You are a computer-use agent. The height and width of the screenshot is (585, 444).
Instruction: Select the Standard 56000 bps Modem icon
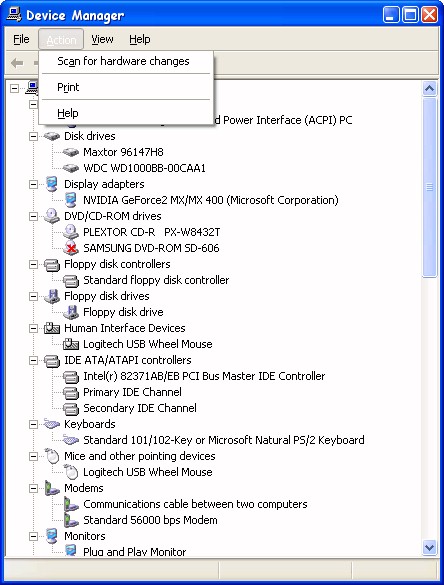click(71, 520)
